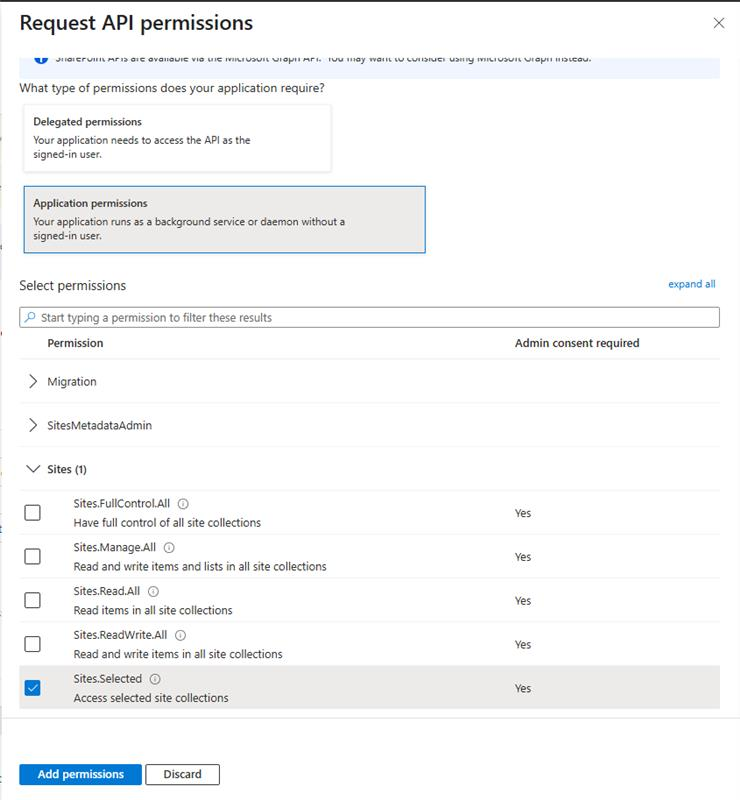Click the blue information banner icon
This screenshot has width=740, height=800.
(41, 59)
